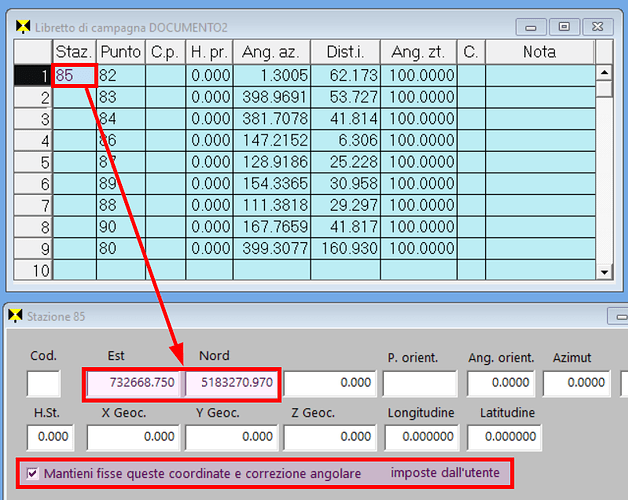Image resolution: width=628 pixels, height=500 pixels.
Task: Click the C. column header
Action: pos(471,52)
